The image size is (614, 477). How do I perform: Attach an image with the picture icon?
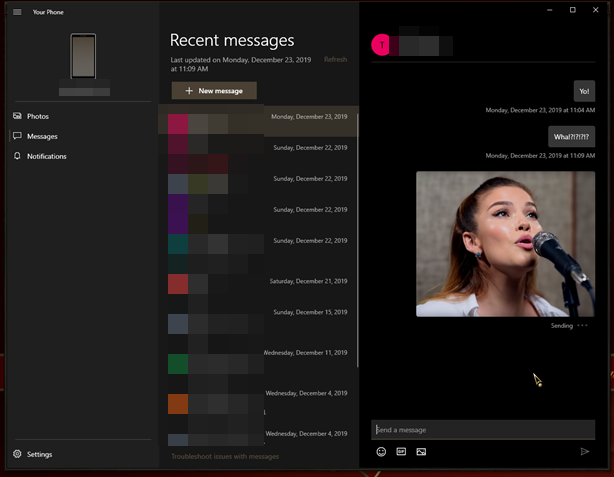pyautogui.click(x=421, y=452)
